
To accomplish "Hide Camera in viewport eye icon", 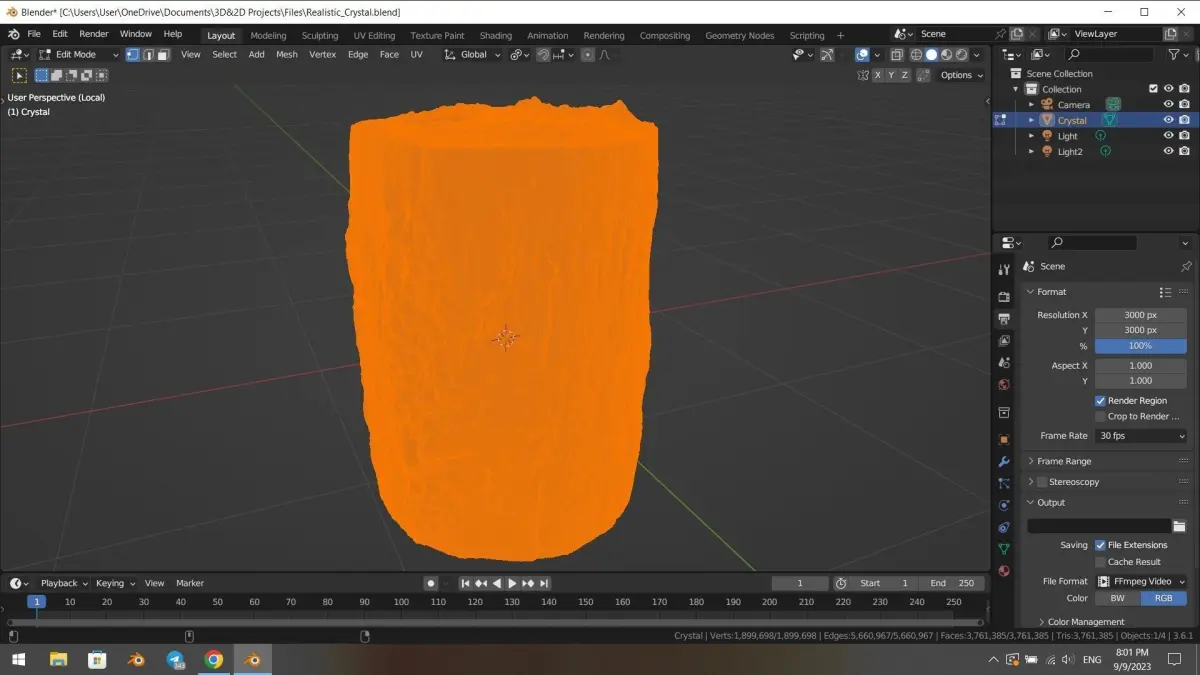I will point(1168,104).
